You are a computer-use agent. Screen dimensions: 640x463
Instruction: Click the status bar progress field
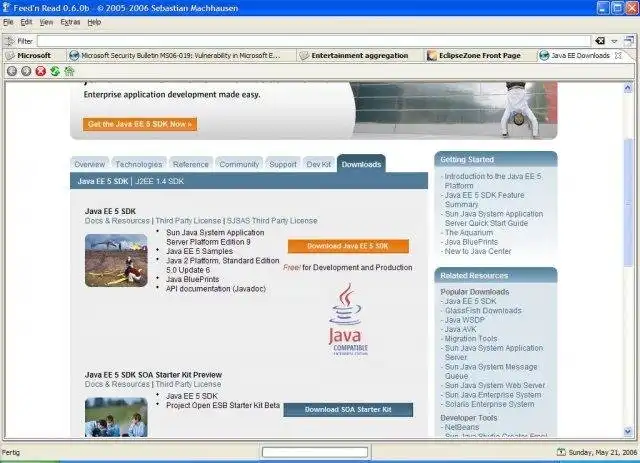coord(315,452)
